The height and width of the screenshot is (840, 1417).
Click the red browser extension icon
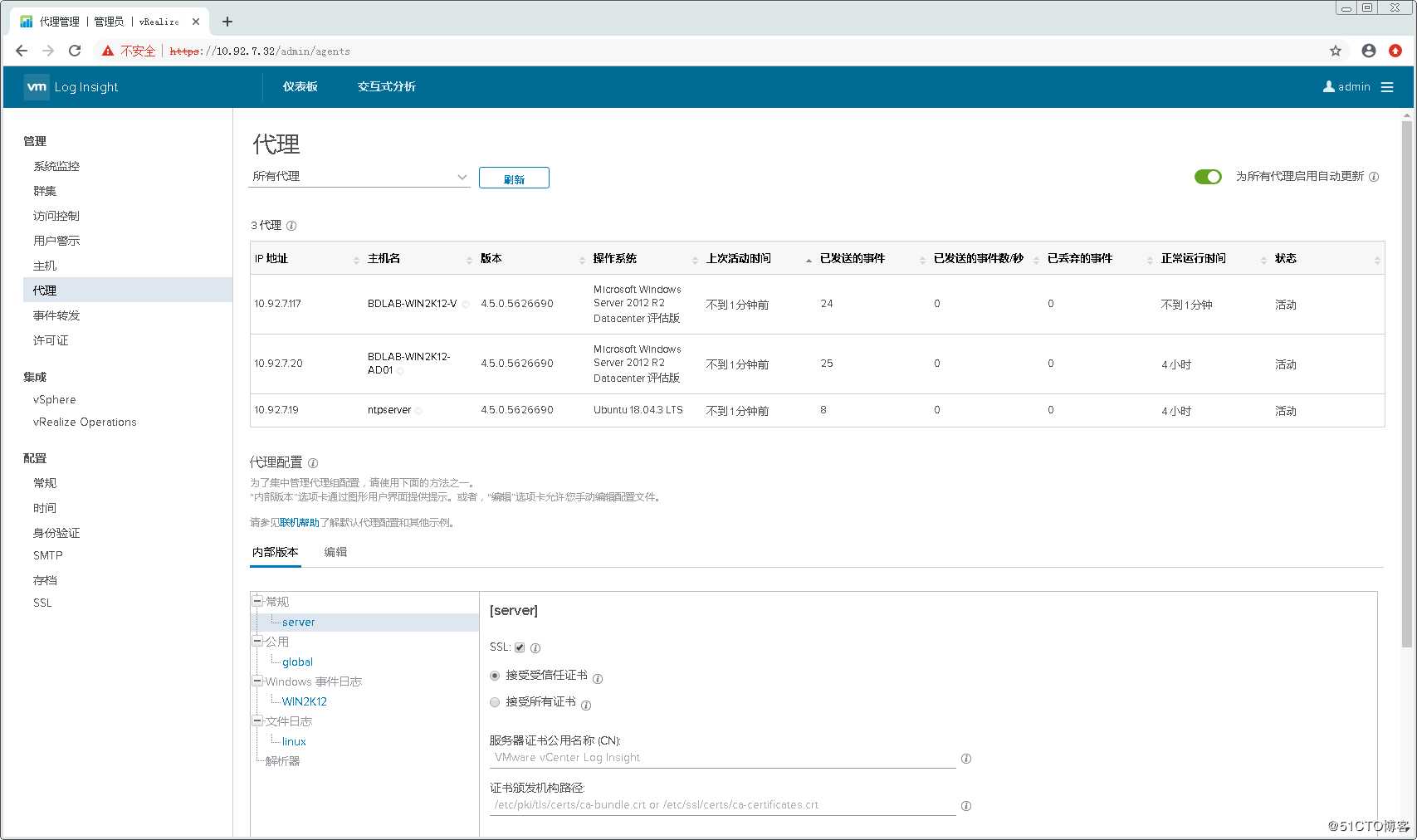tap(1395, 51)
